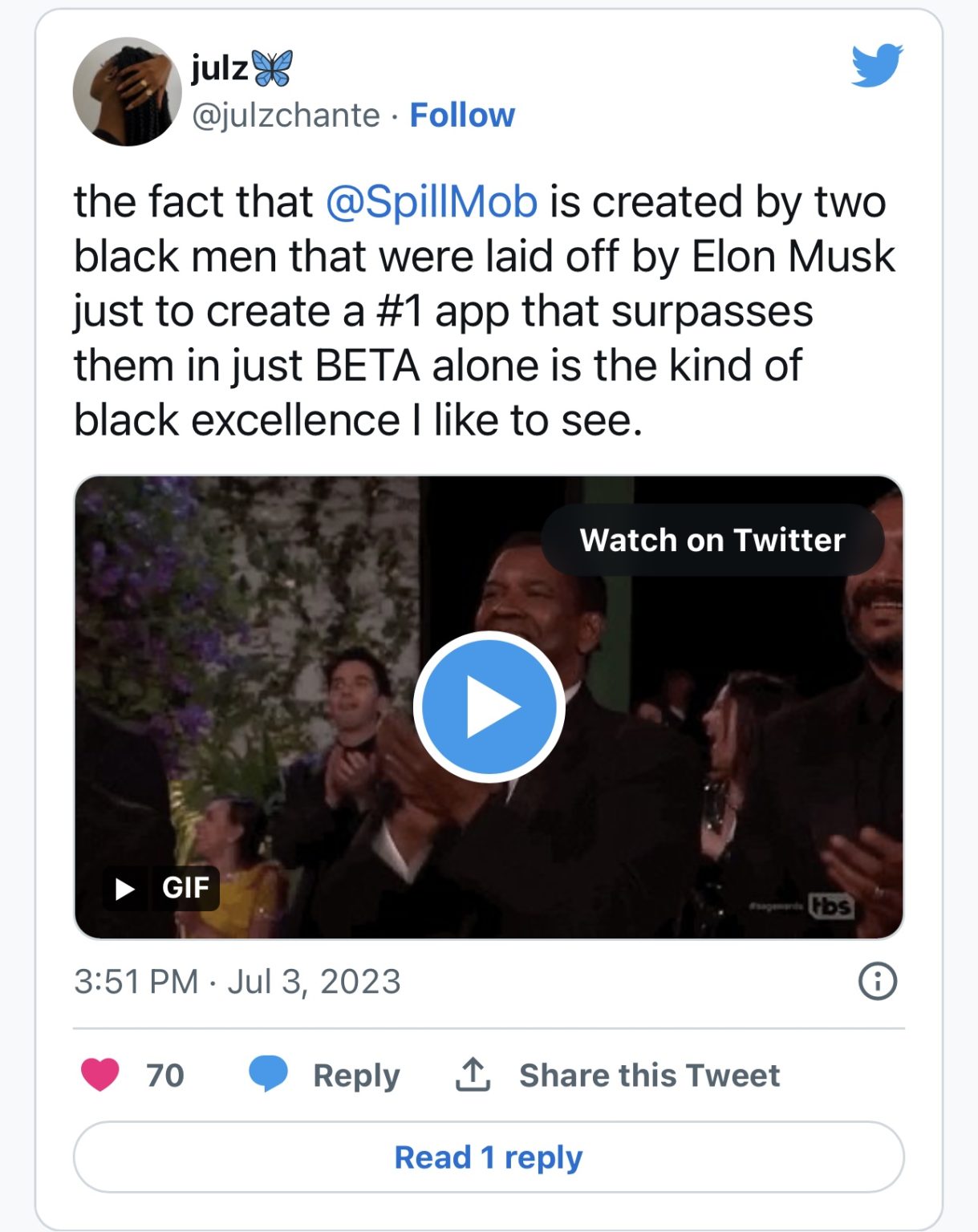Click the 70 likes count

pos(164,1076)
